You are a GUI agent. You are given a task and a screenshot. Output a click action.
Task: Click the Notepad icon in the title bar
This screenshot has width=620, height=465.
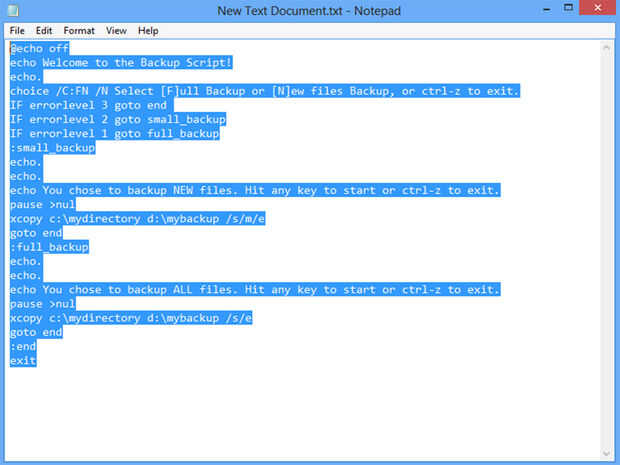[13, 11]
